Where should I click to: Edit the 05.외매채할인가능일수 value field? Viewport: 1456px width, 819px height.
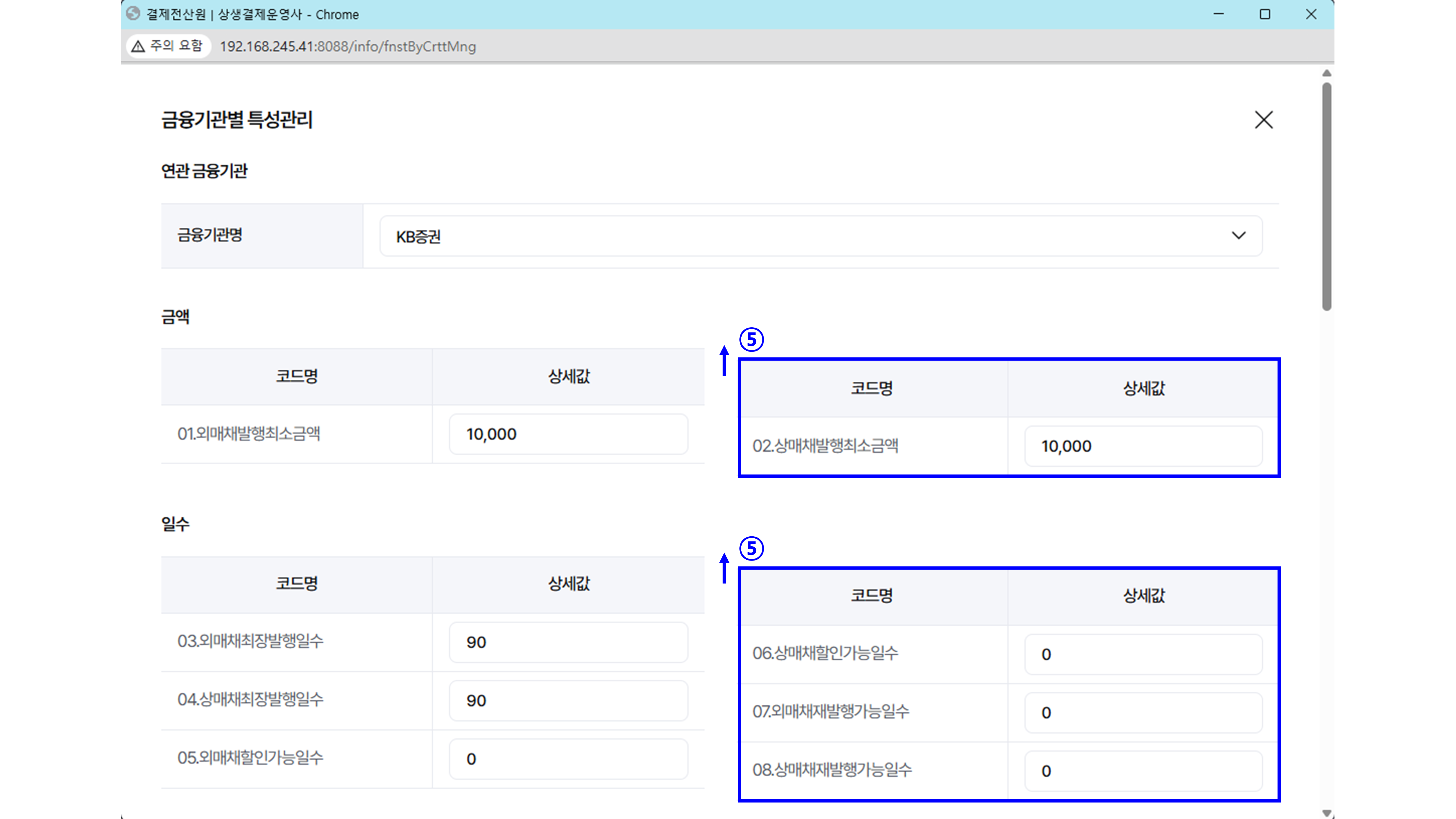coord(568,758)
